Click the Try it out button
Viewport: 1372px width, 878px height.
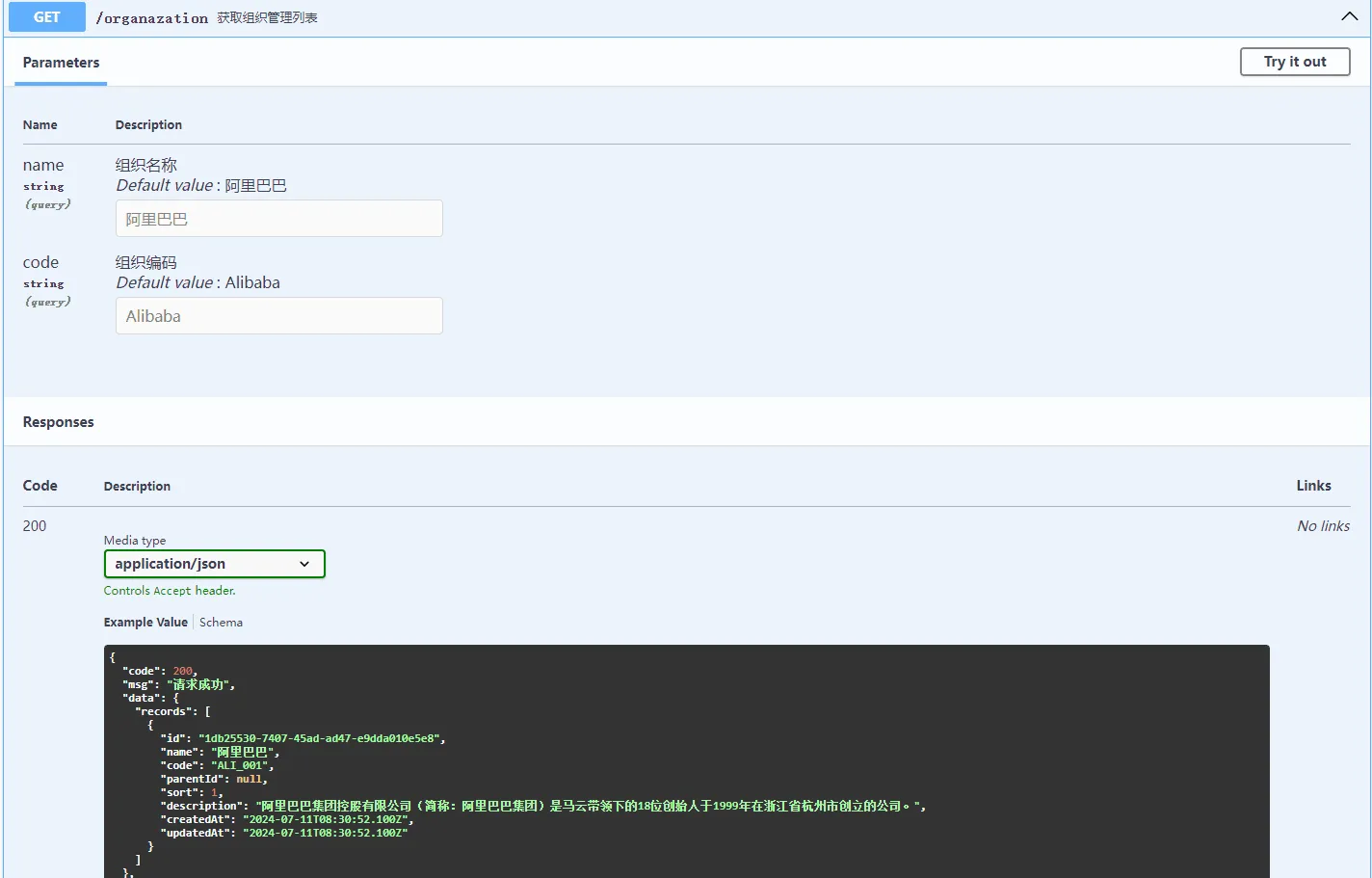[x=1294, y=62]
